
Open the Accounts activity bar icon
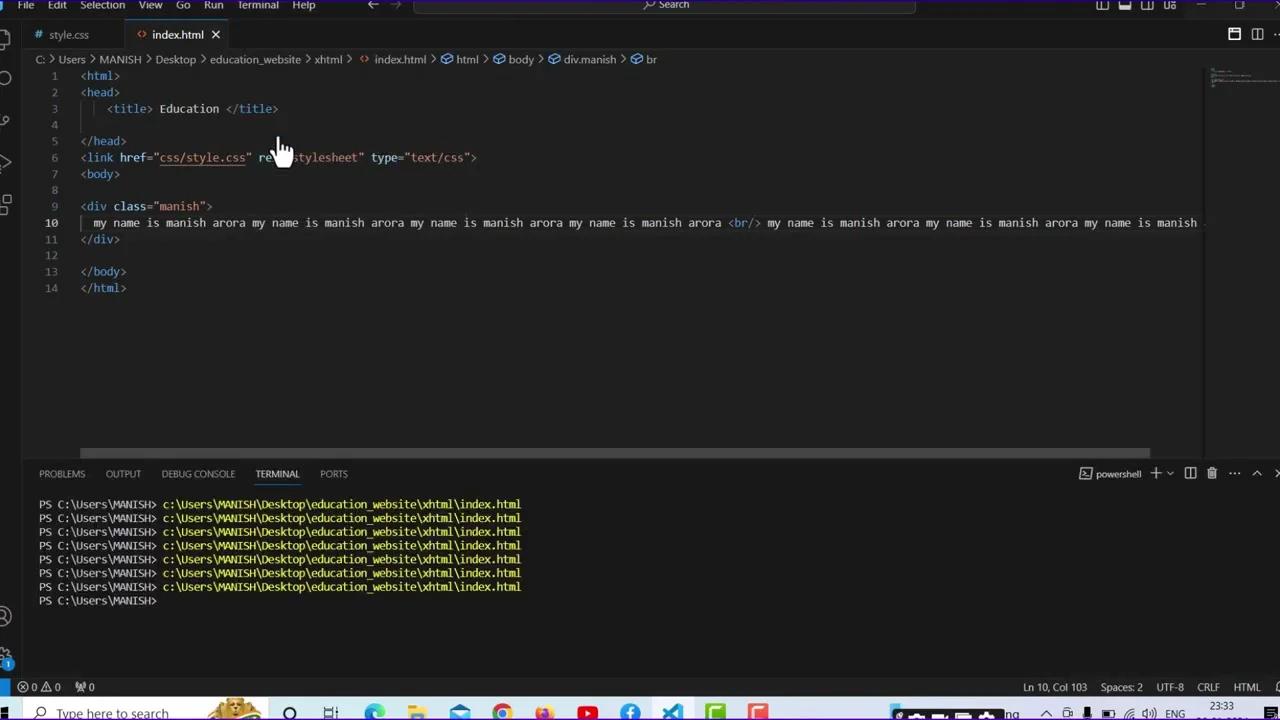point(6,617)
